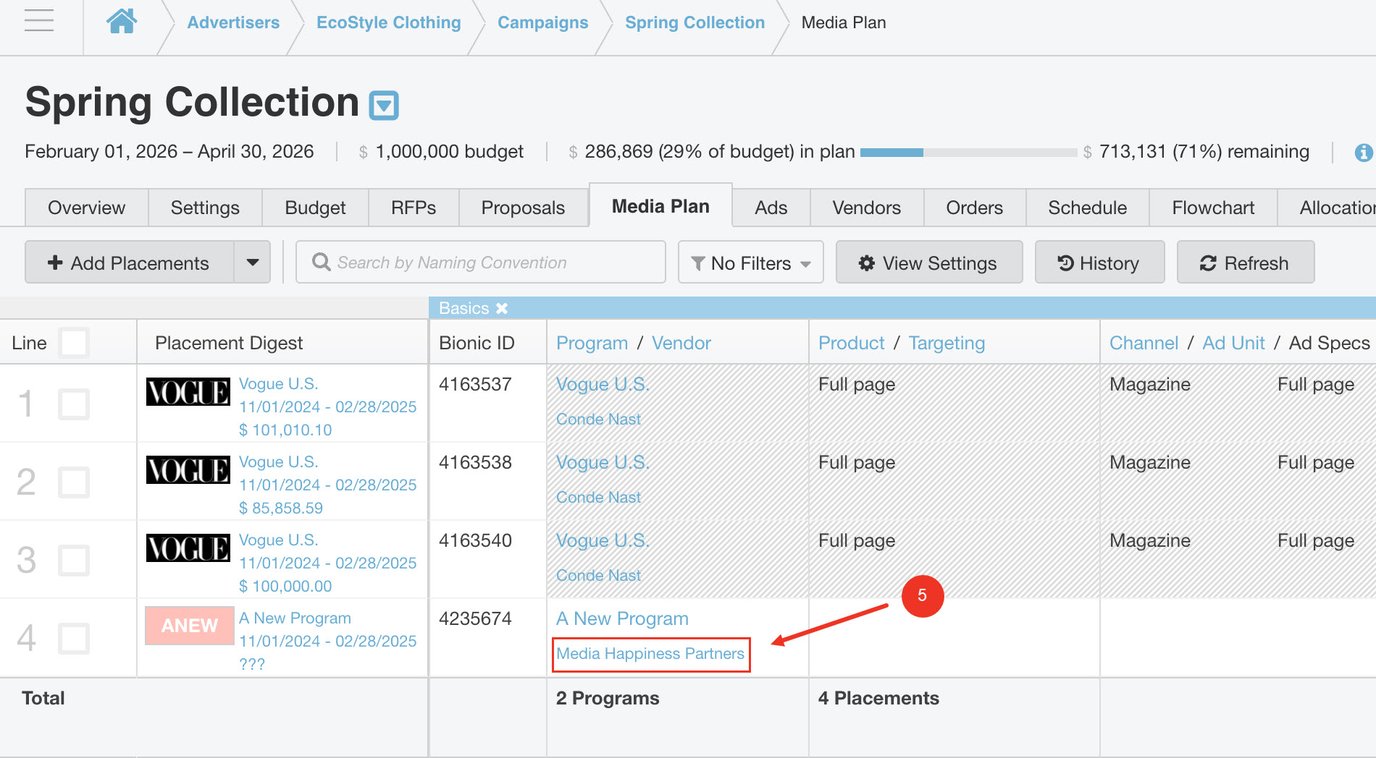
Task: Click the Add Placements button
Action: pyautogui.click(x=129, y=262)
